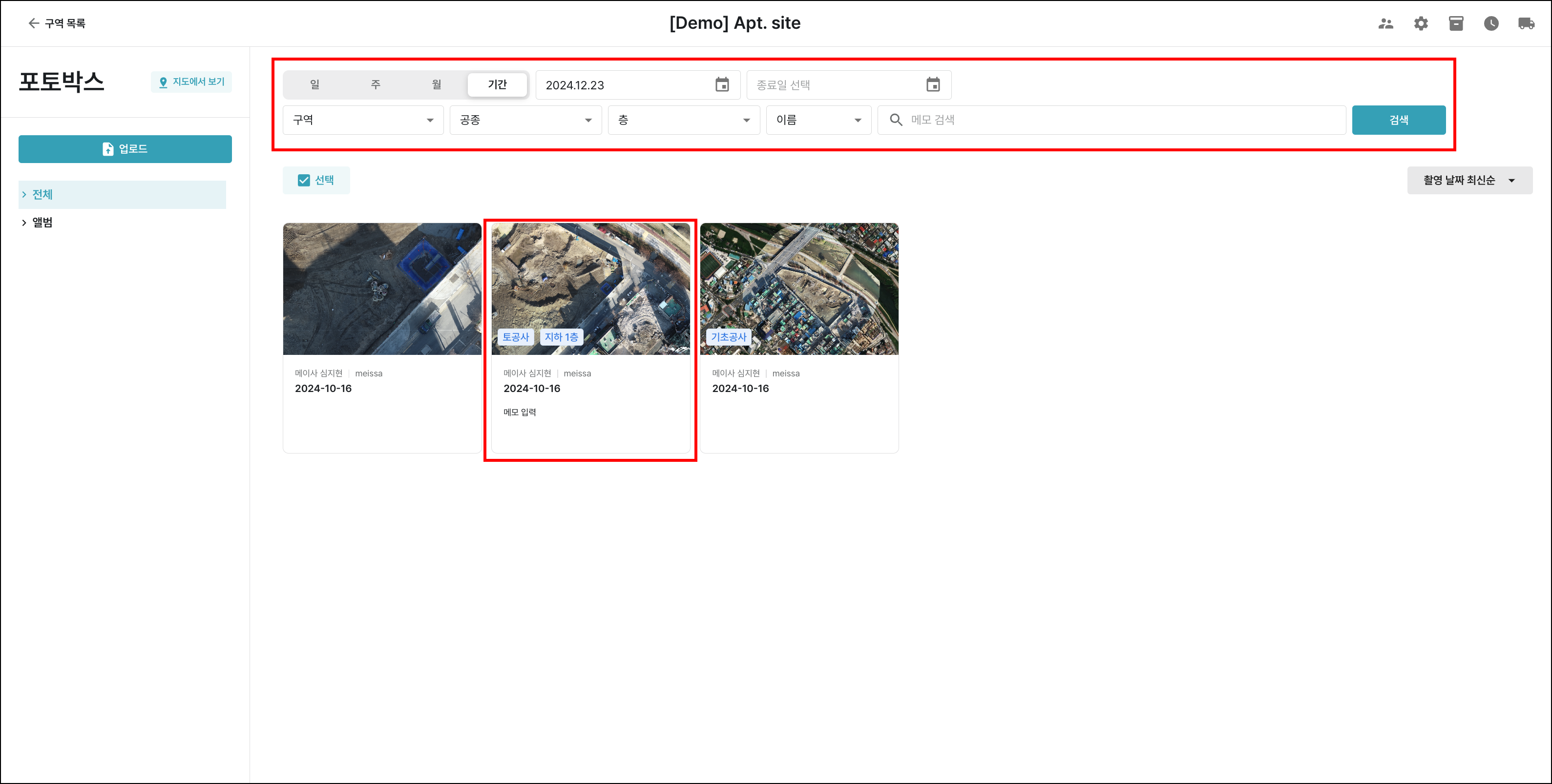Open the settings gear icon
This screenshot has height=784, width=1552.
coord(1421,23)
